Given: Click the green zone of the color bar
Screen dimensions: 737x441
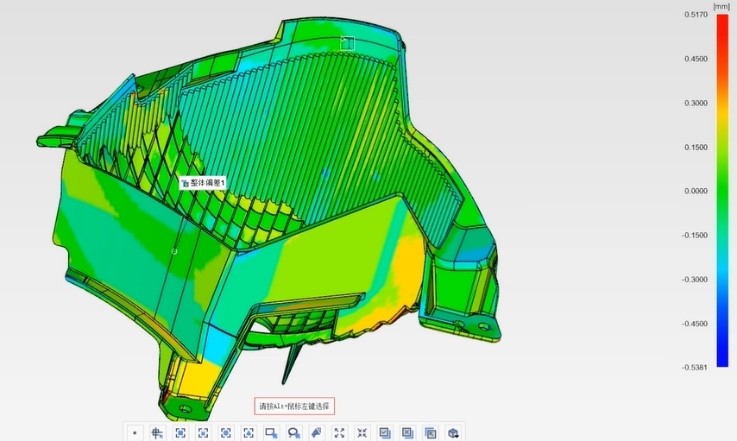Looking at the screenshot, I should pyautogui.click(x=721, y=190).
